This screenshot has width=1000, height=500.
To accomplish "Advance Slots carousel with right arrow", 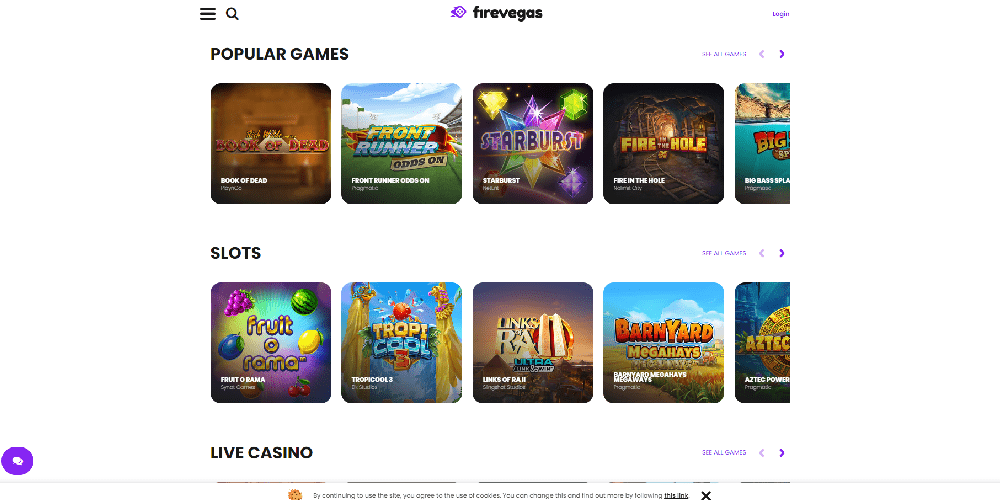I will coord(782,253).
